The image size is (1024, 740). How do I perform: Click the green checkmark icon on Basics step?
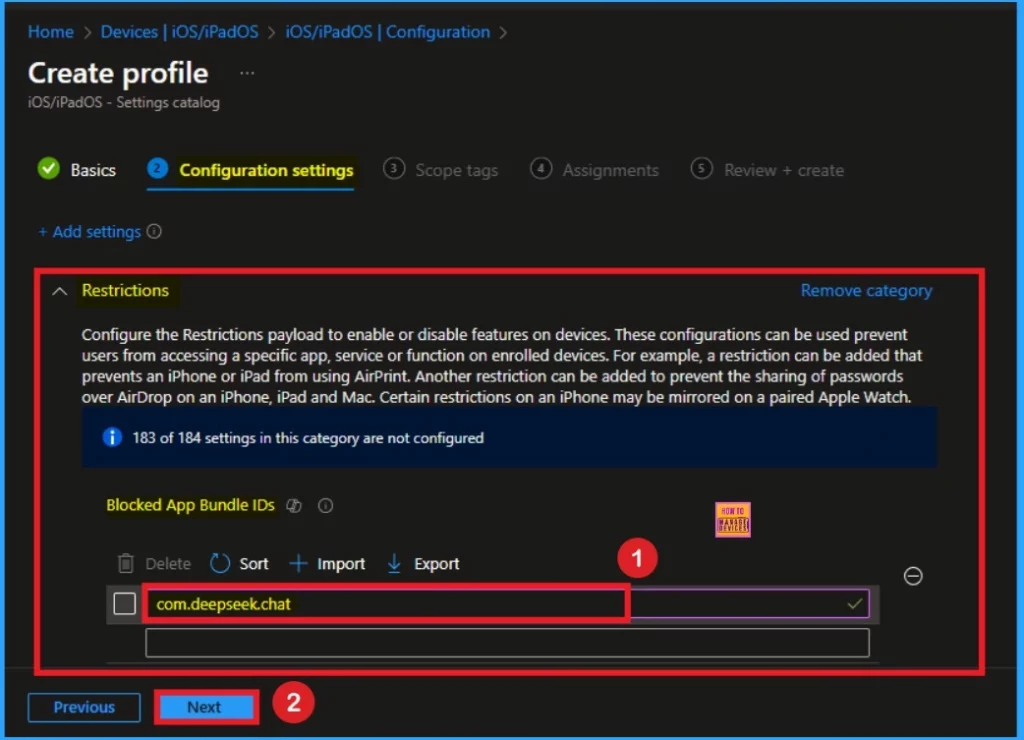click(x=49, y=169)
